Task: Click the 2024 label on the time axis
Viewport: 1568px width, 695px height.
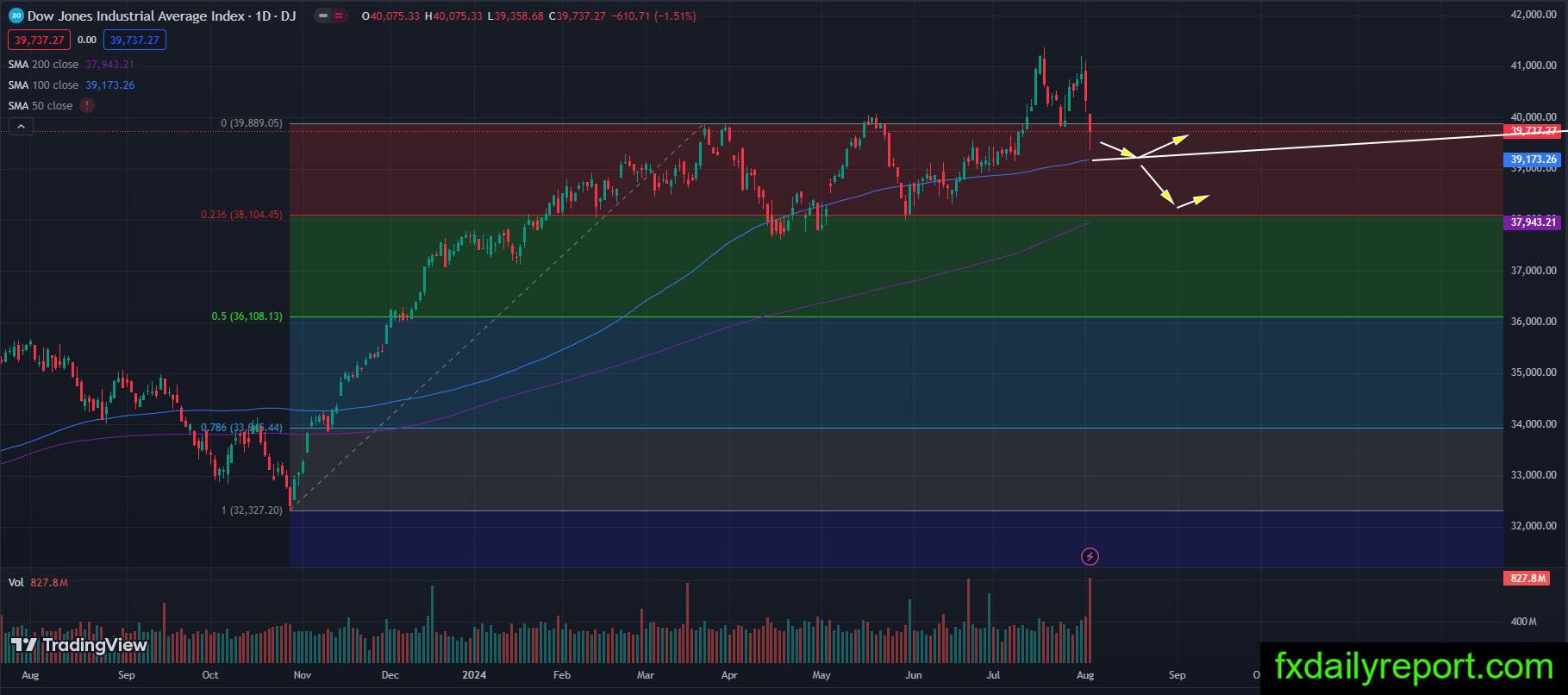Action: pyautogui.click(x=474, y=675)
